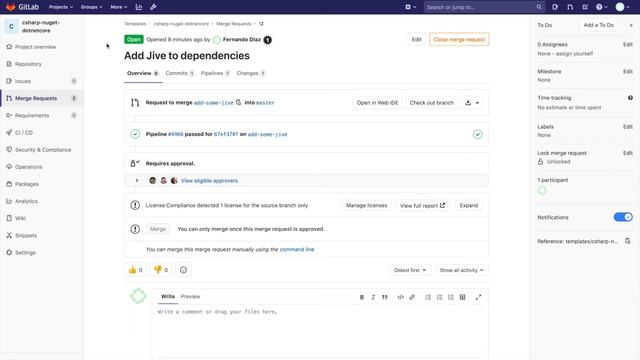Open the admin wrench icon in navbar

tap(153, 7)
